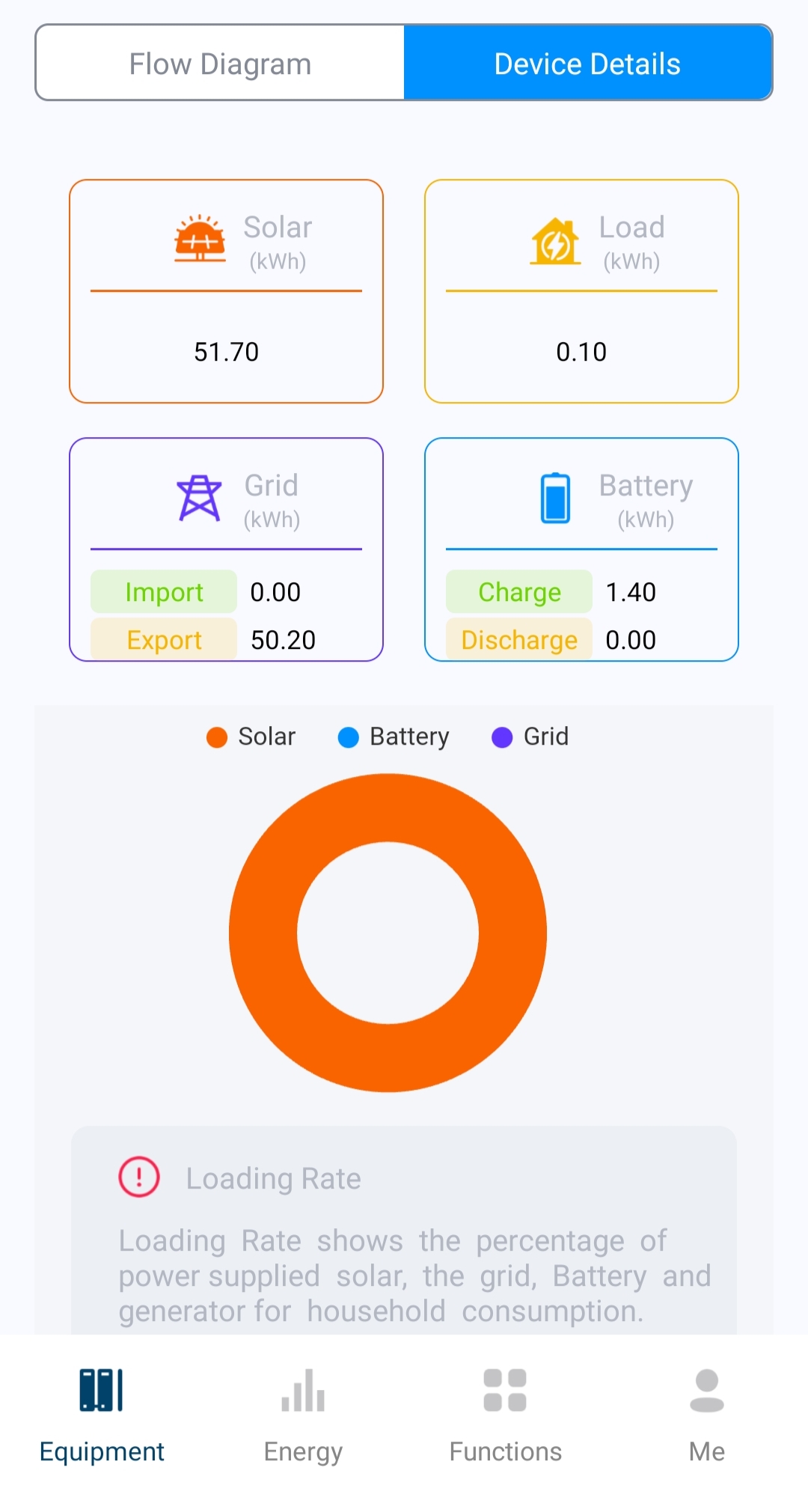Tap the Battery Discharge label
The width and height of the screenshot is (808, 1512).
519,640
